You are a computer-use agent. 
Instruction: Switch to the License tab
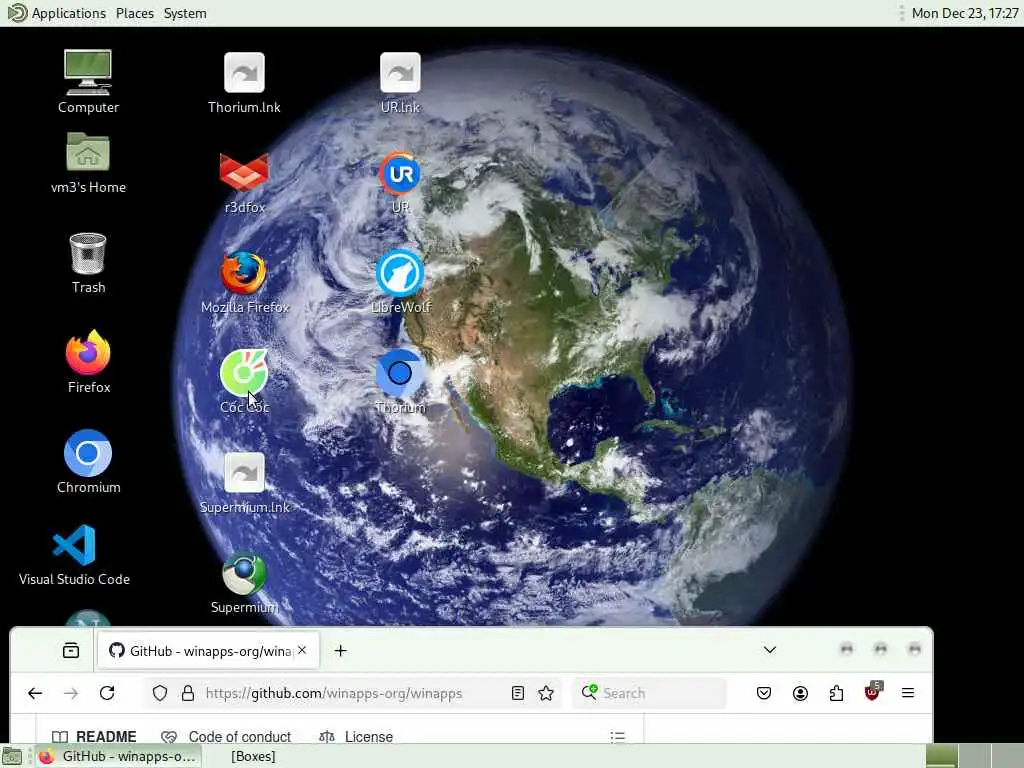(357, 737)
